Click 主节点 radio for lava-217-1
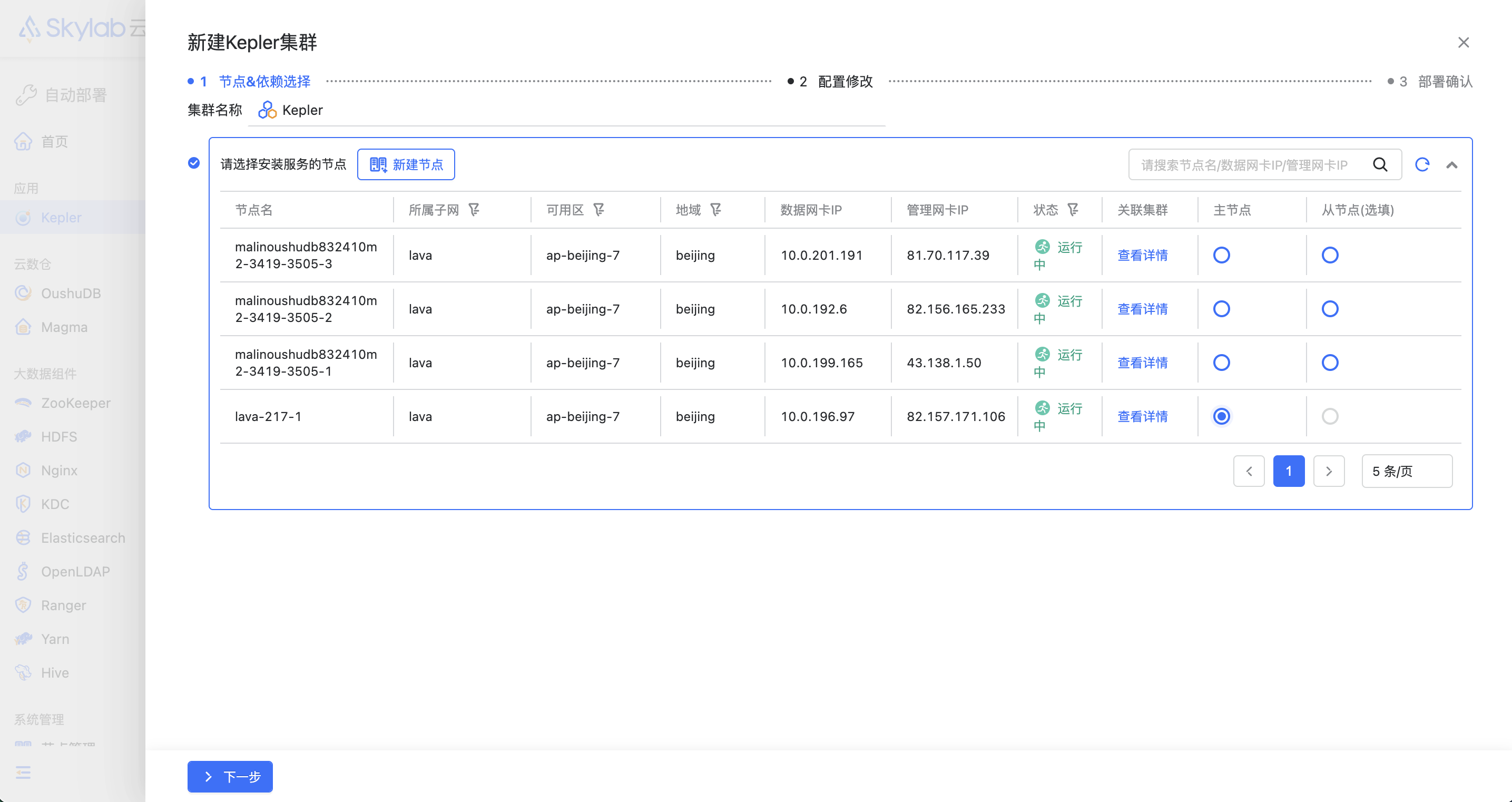The image size is (1512, 802). point(1222,416)
